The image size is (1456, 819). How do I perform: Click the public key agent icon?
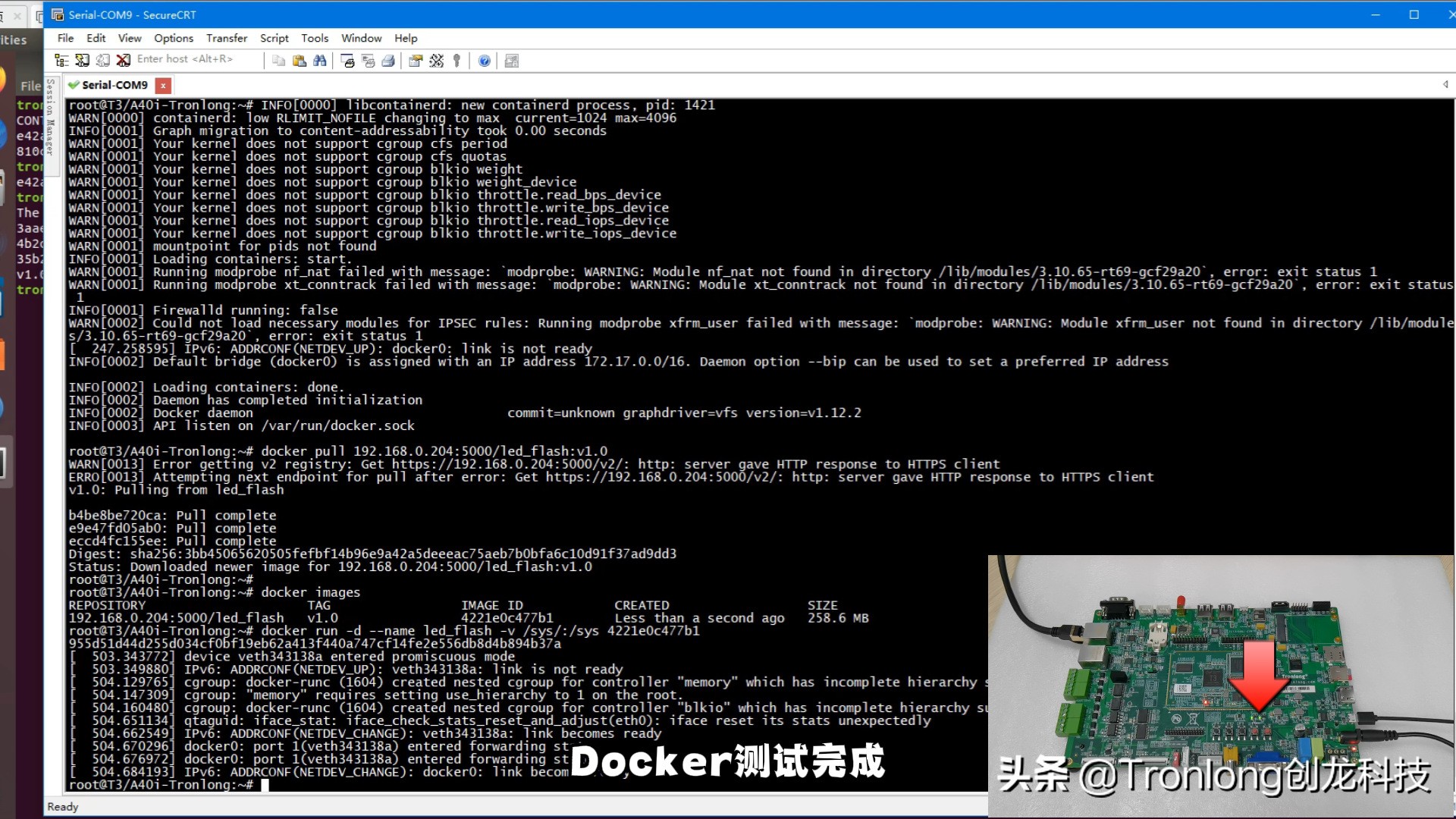[x=457, y=61]
